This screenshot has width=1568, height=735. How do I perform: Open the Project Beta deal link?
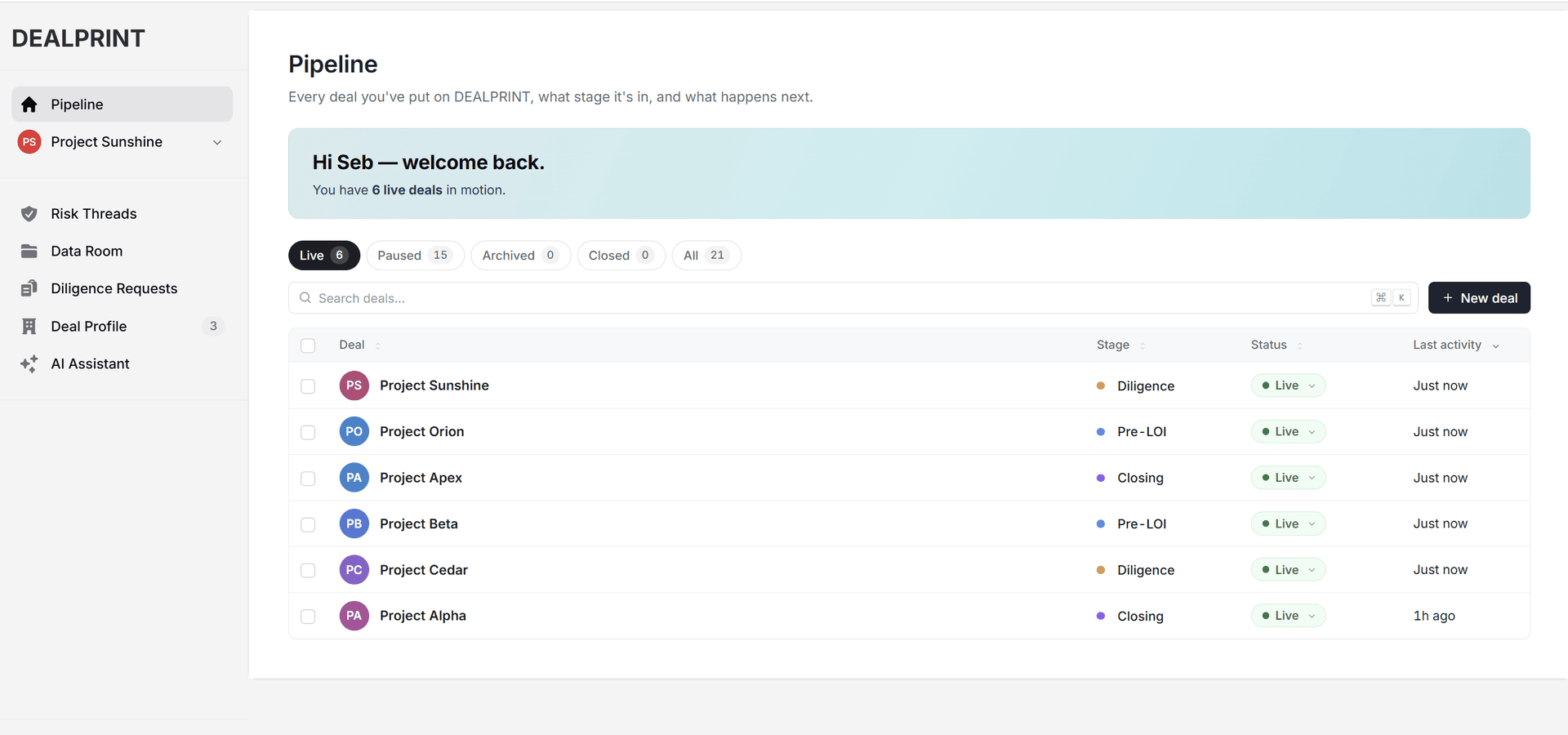(x=419, y=523)
